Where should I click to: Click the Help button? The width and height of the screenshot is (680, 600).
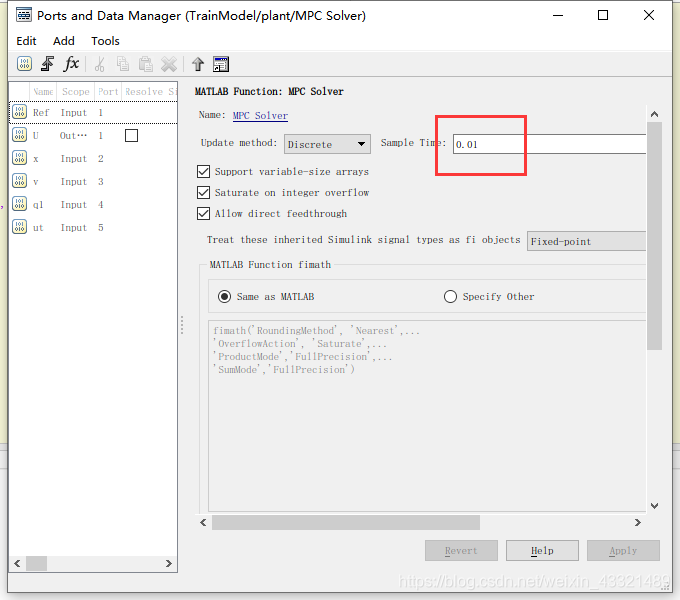542,551
